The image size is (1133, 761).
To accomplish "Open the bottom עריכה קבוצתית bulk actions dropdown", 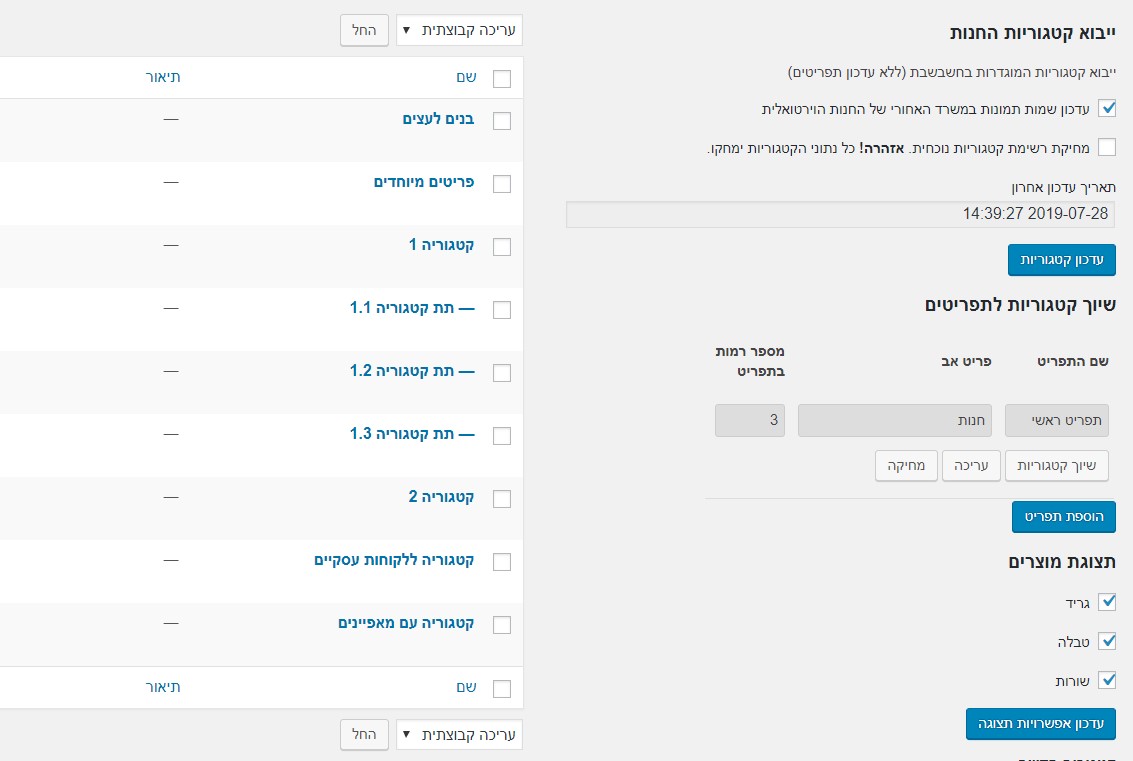I will pos(459,735).
